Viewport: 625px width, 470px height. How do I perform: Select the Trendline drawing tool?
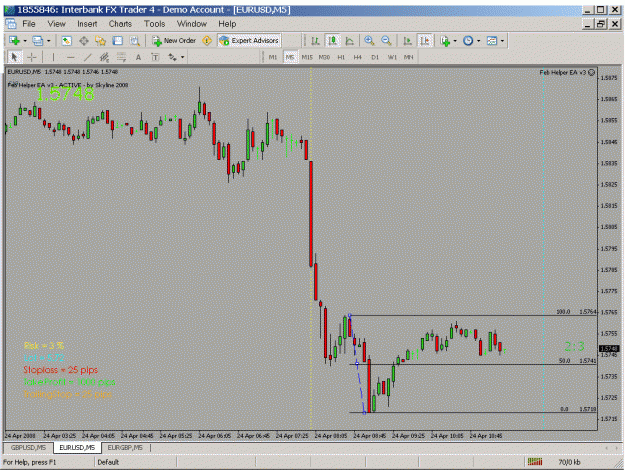(87, 57)
